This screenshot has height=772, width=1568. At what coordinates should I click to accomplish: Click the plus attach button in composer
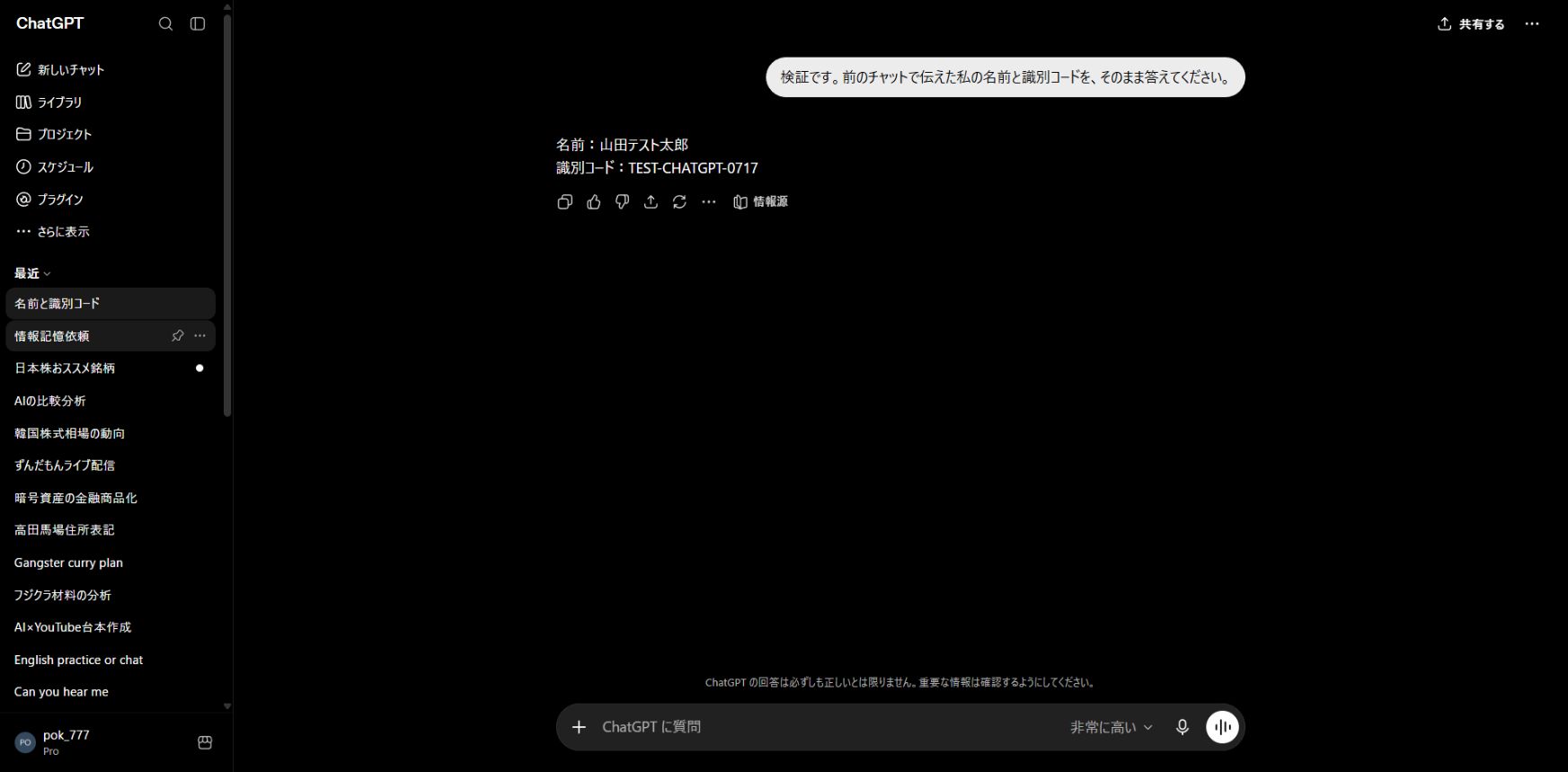click(579, 727)
